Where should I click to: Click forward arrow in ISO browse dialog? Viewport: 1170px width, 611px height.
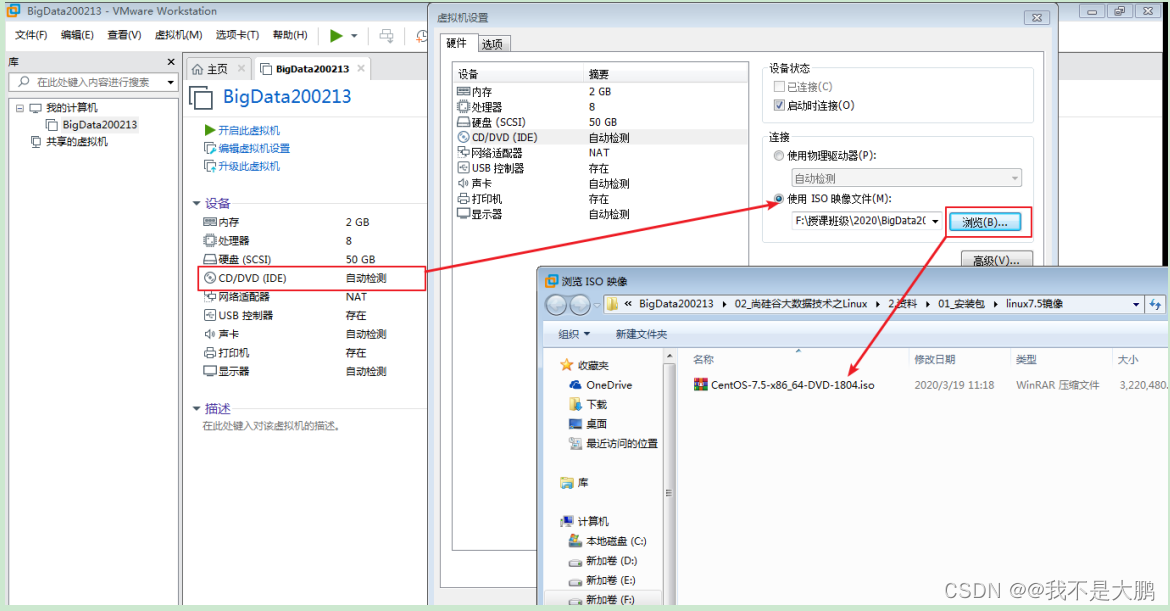pos(580,304)
